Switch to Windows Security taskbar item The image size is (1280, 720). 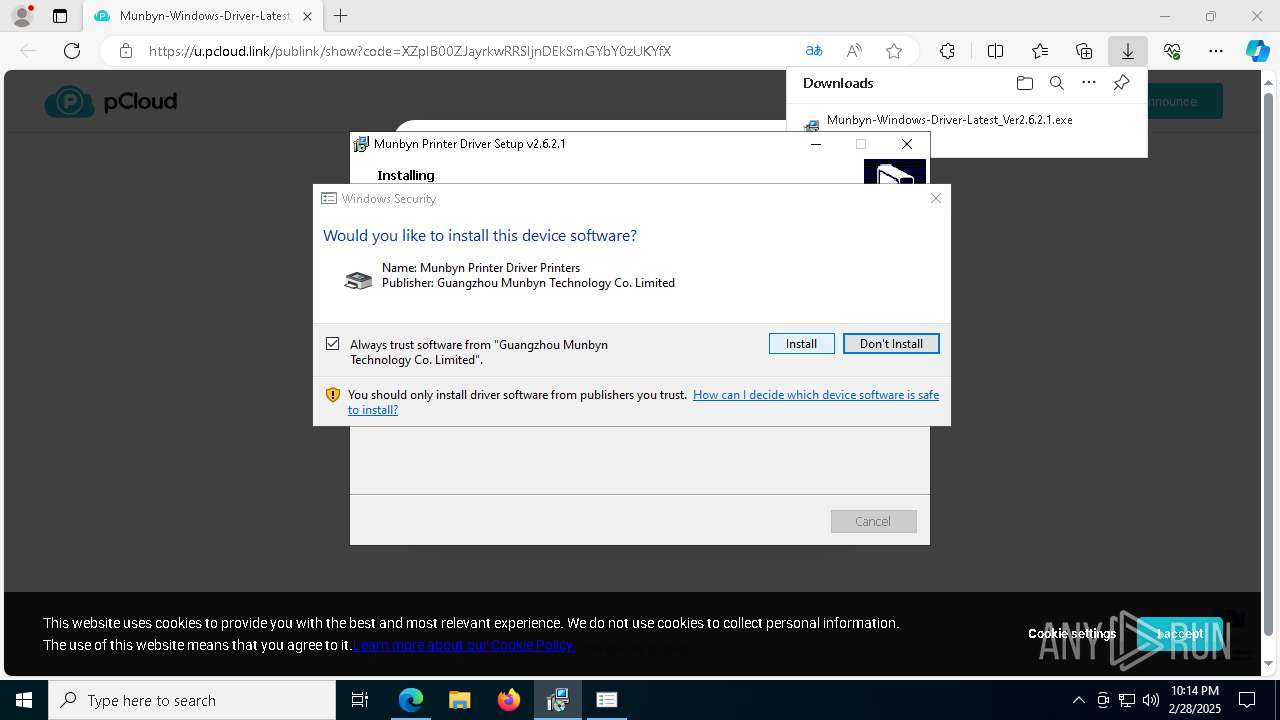click(x=607, y=700)
